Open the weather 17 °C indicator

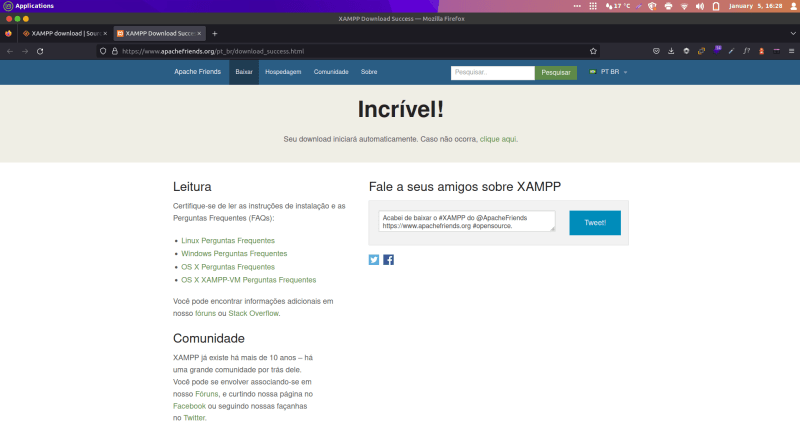coord(618,6)
